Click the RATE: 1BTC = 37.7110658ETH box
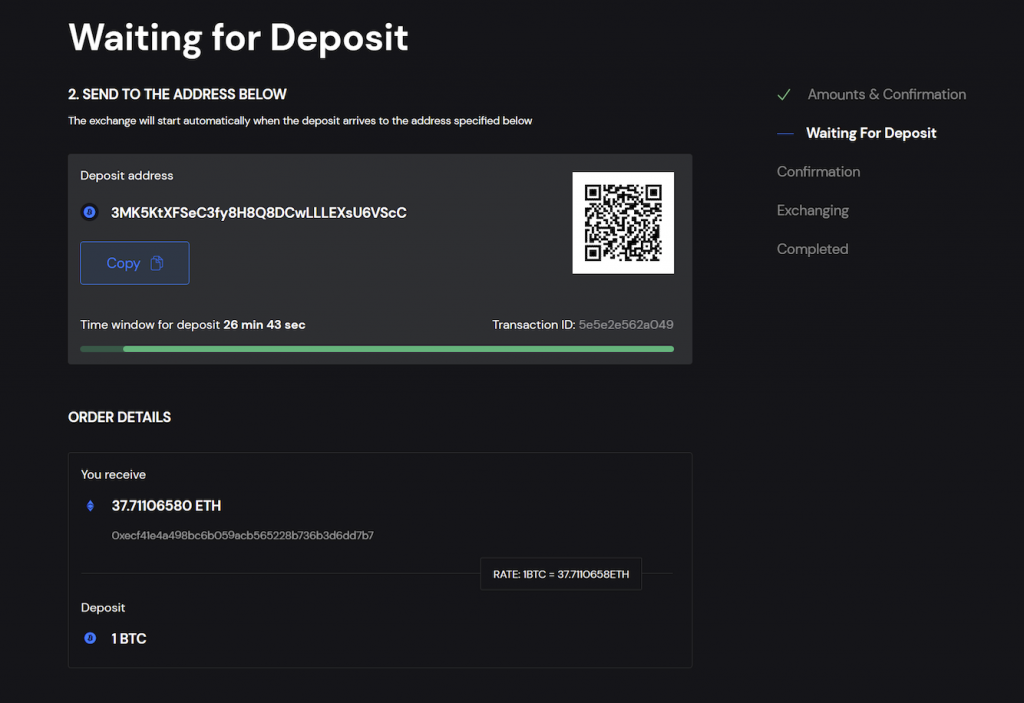The height and width of the screenshot is (703, 1024). [561, 574]
